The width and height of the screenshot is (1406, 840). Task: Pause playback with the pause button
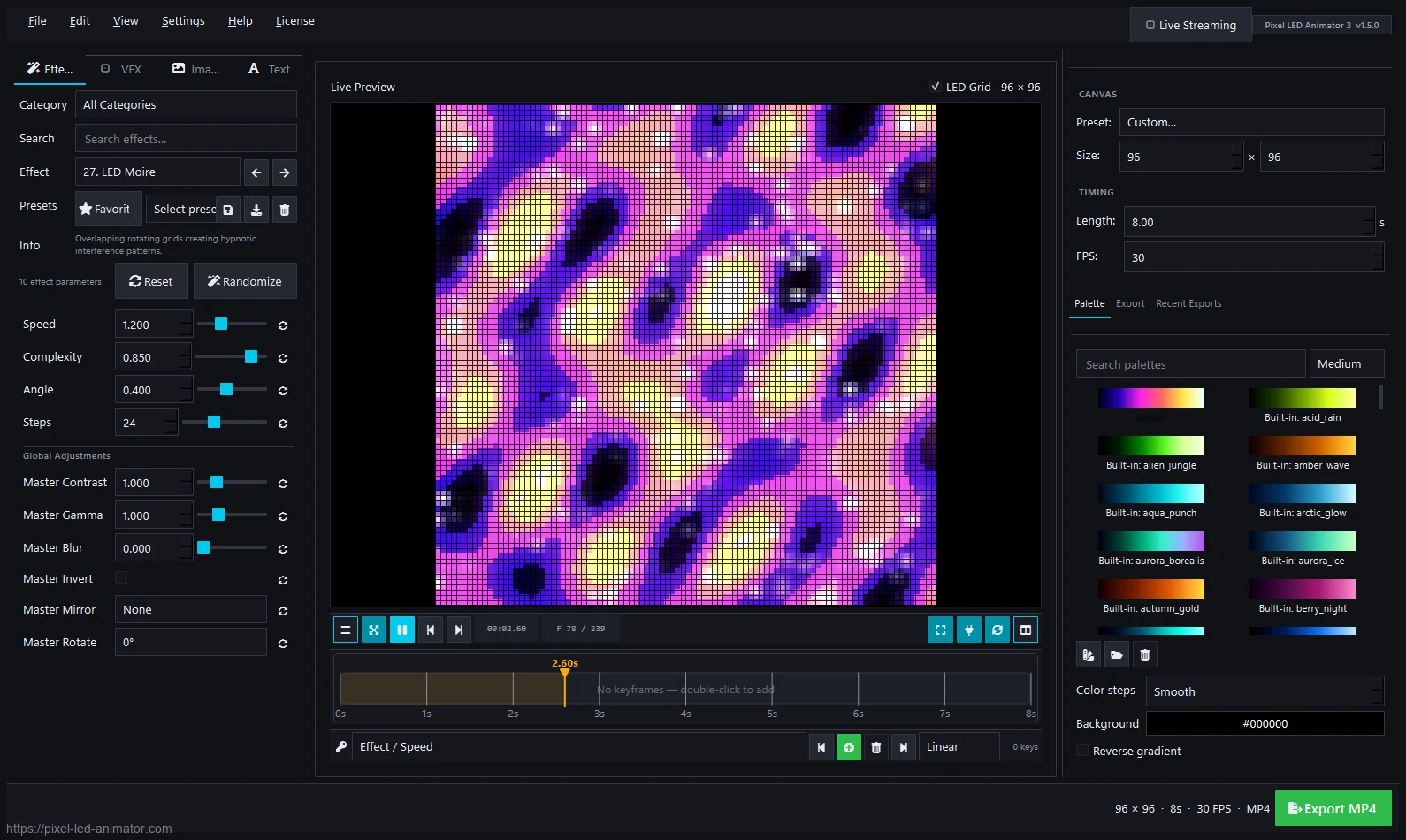pyautogui.click(x=402, y=630)
